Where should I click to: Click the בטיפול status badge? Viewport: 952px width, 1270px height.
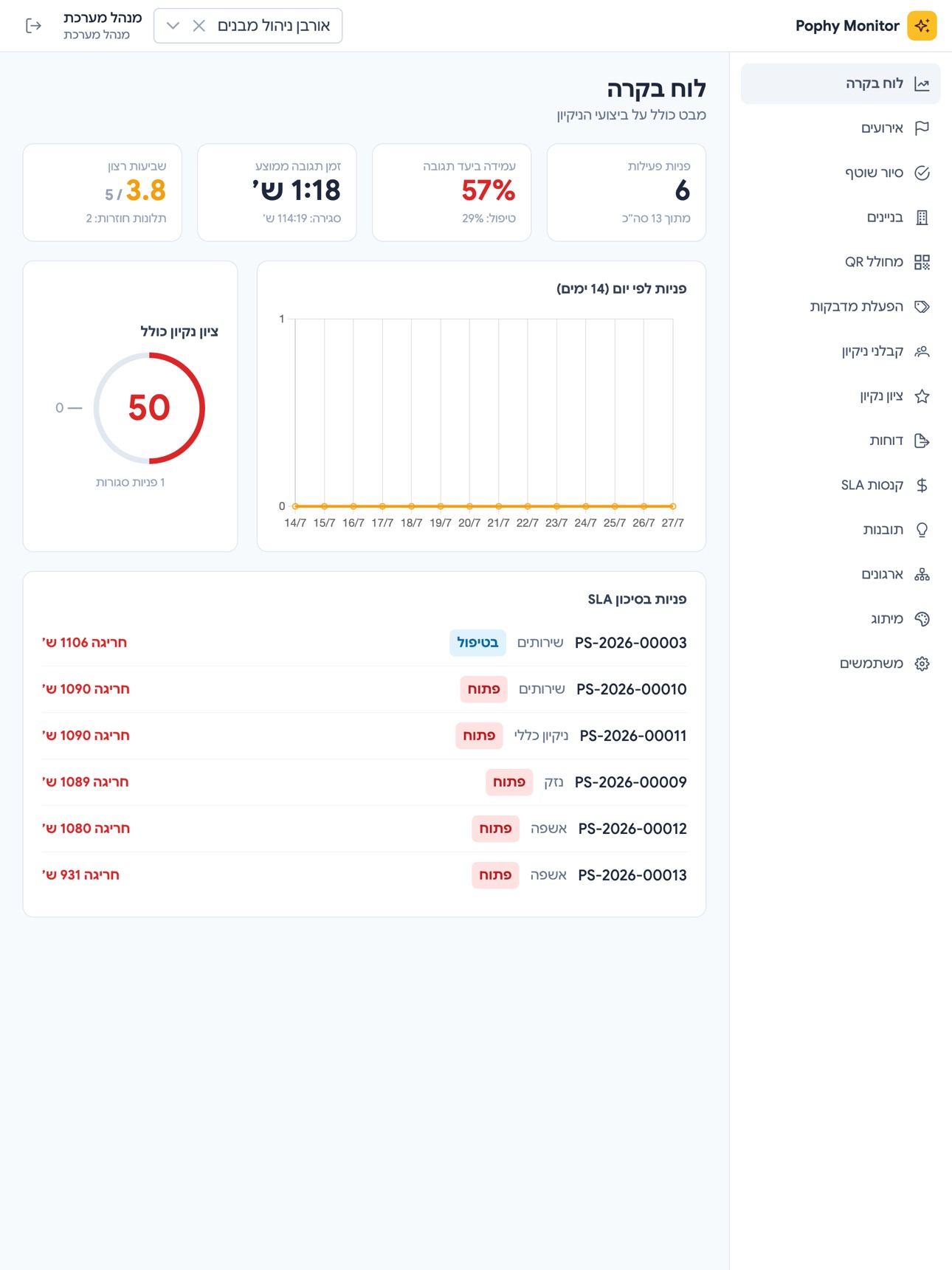477,643
